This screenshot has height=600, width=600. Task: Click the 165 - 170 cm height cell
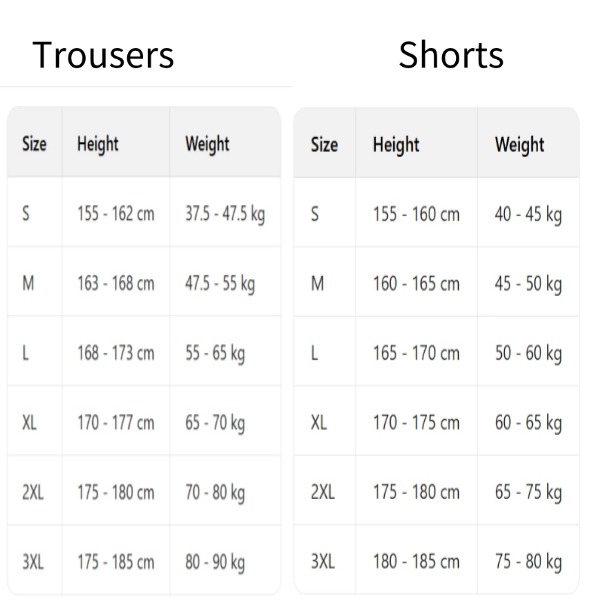coord(416,353)
